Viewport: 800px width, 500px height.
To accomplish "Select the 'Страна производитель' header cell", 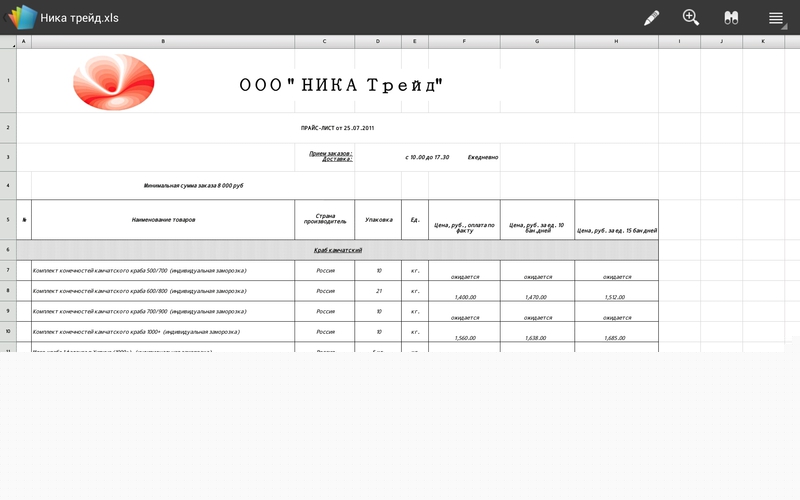I will (x=324, y=220).
